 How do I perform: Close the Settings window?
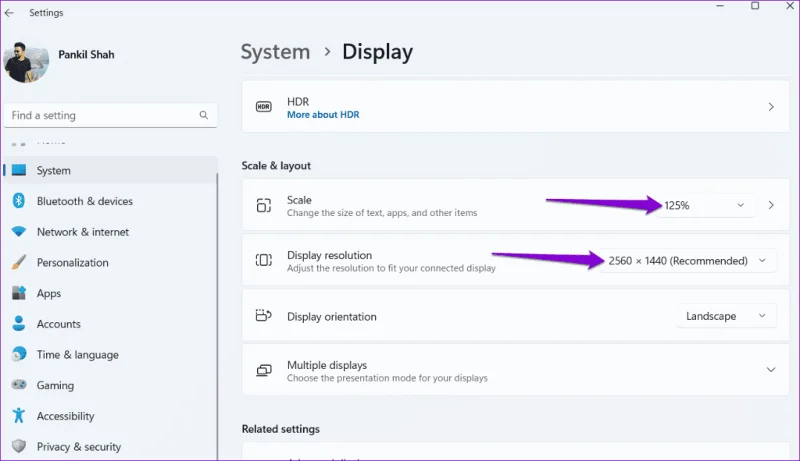coord(790,6)
